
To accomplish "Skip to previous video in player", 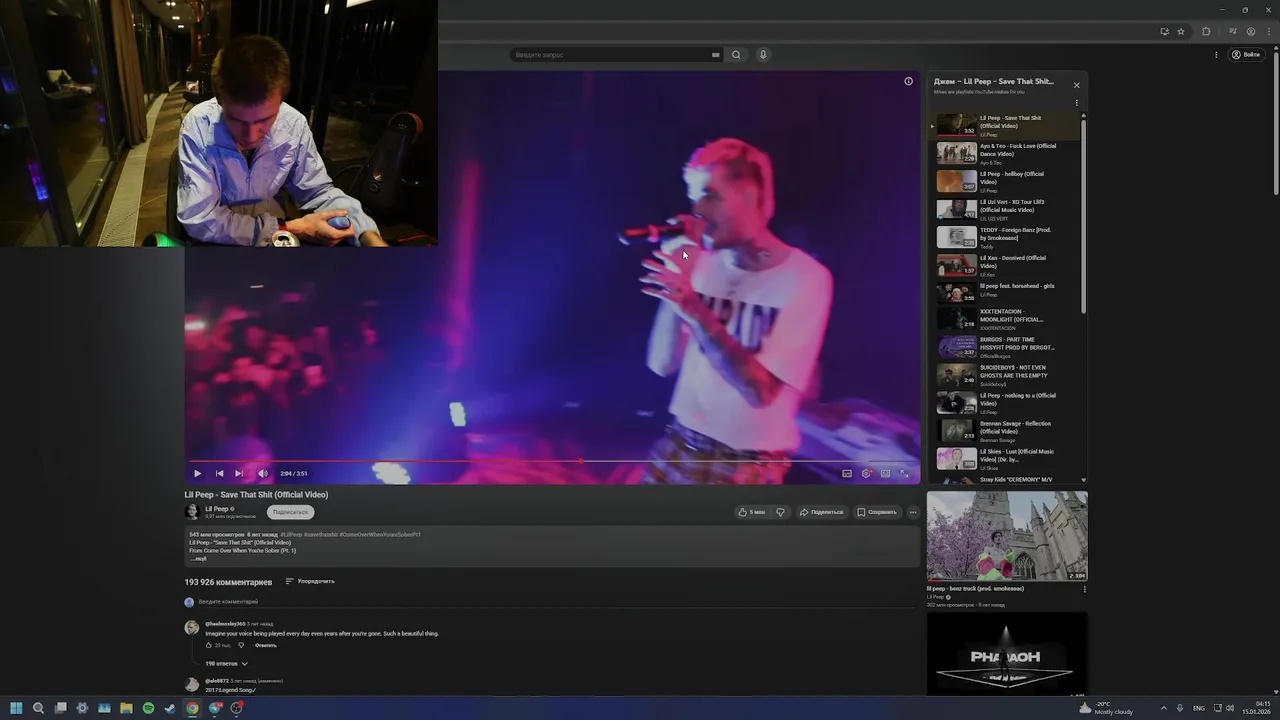I will (x=219, y=473).
